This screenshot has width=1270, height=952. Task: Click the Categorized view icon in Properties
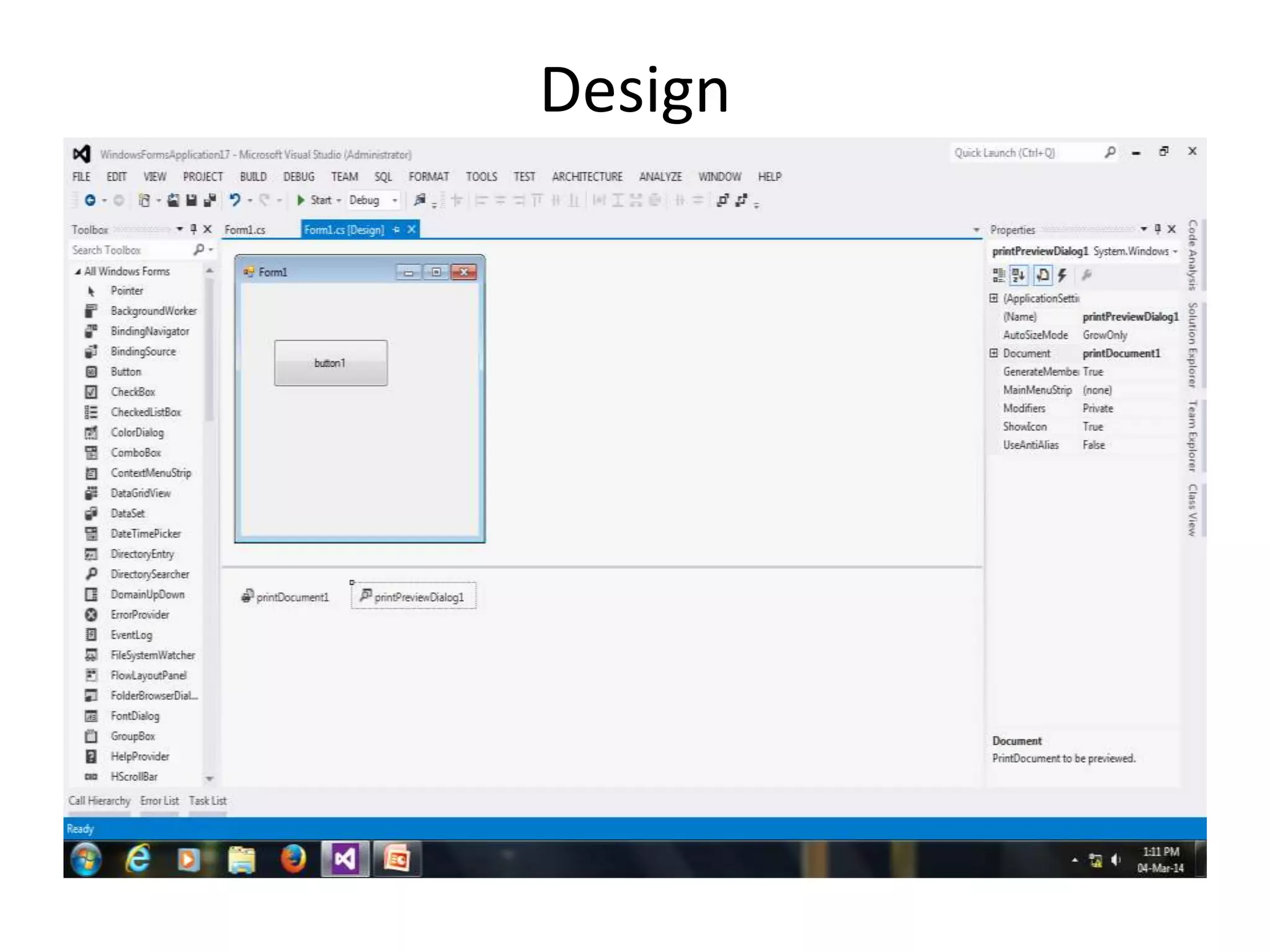[x=998, y=275]
